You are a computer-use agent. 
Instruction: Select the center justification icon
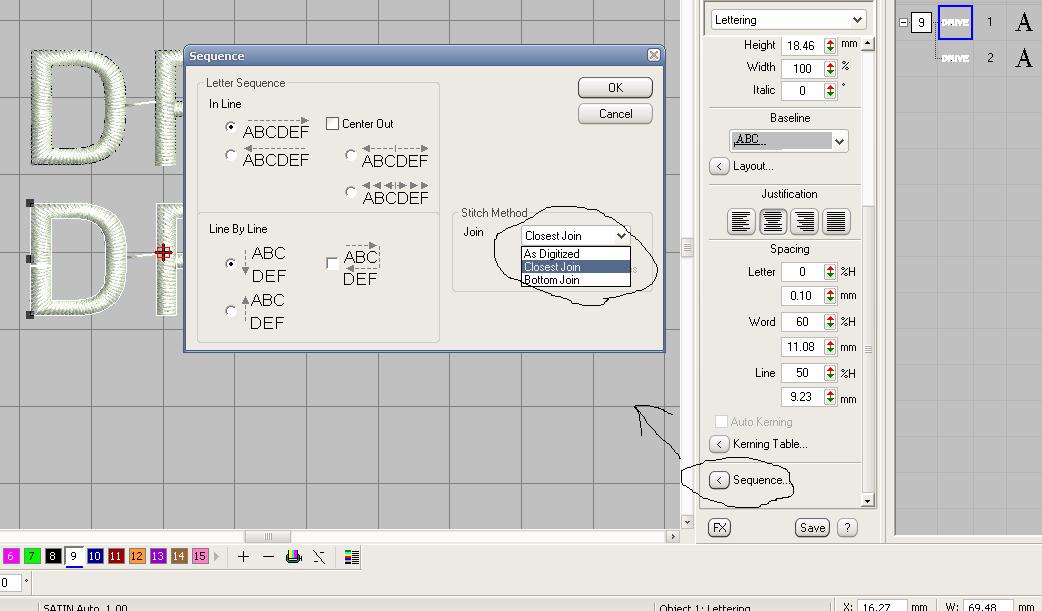point(772,221)
